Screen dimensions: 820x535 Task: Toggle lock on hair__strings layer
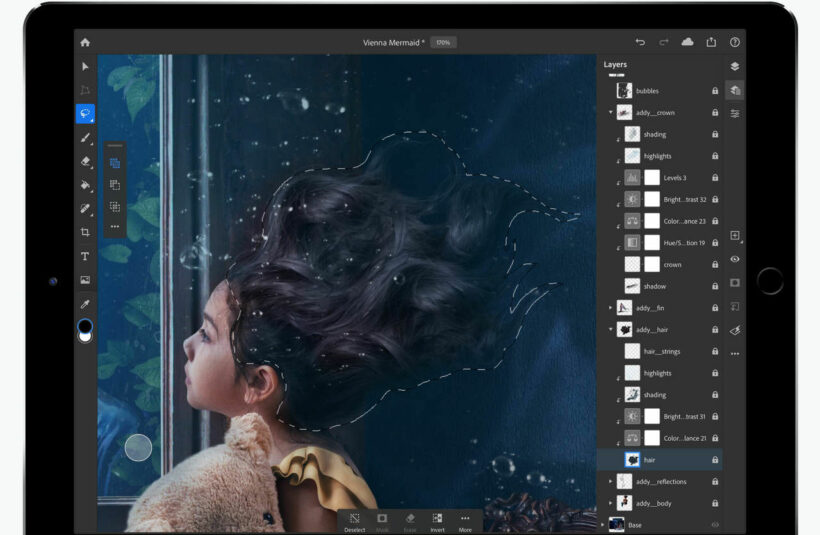pyautogui.click(x=715, y=351)
